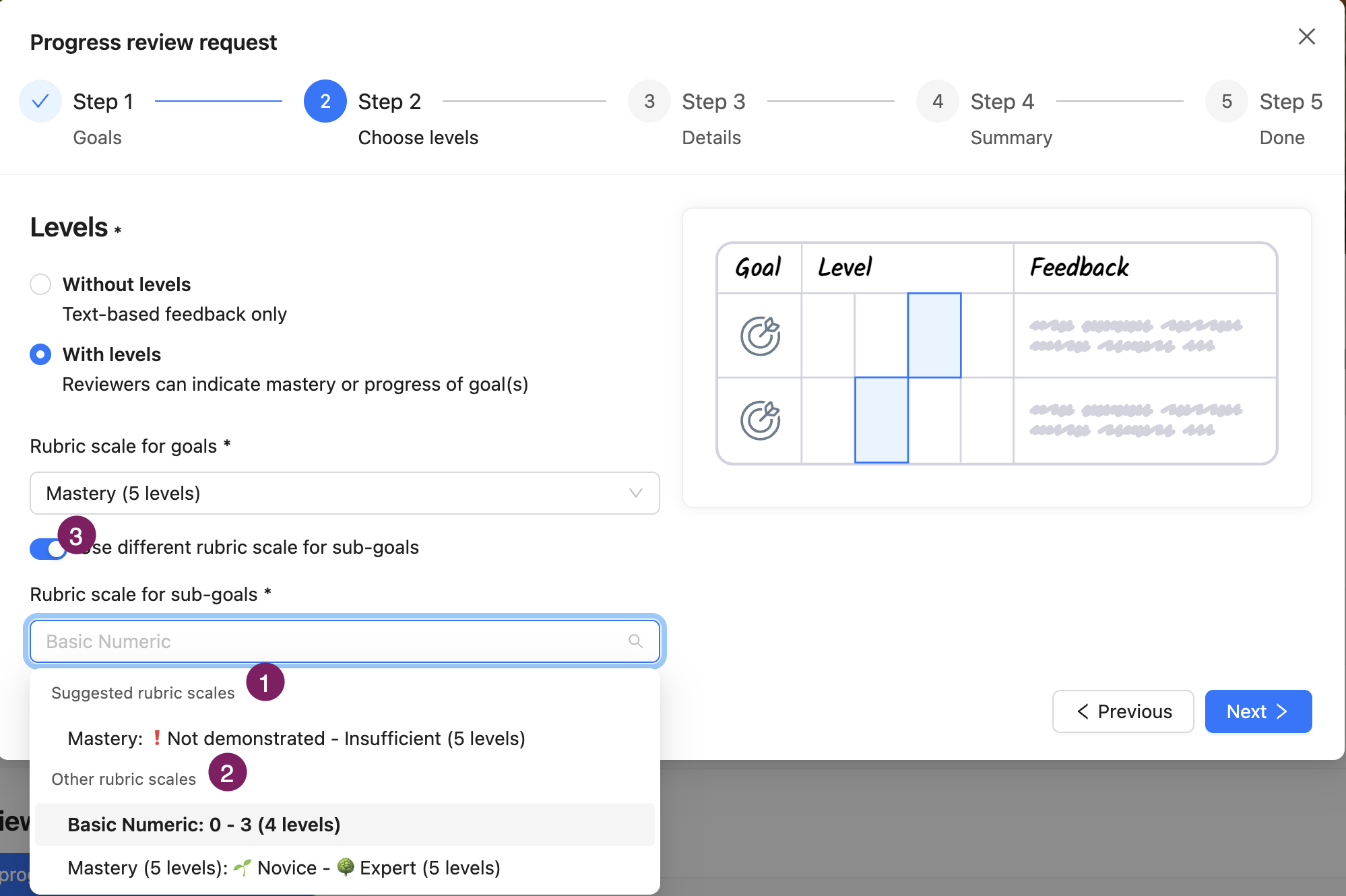Click the Step 5 number circle
The height and width of the screenshot is (896, 1346).
click(x=1227, y=101)
